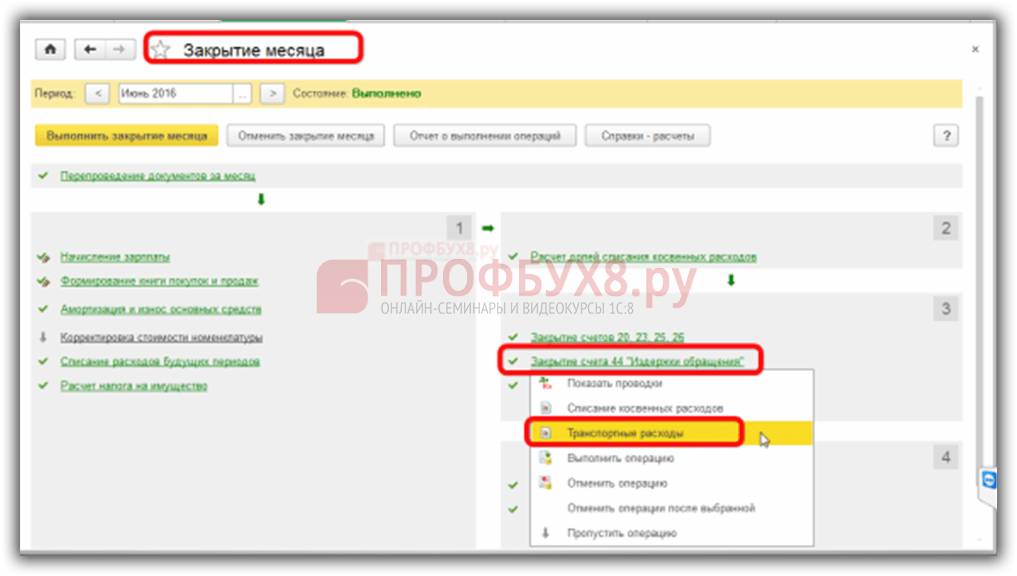Go to previous period with left arrow

97,93
